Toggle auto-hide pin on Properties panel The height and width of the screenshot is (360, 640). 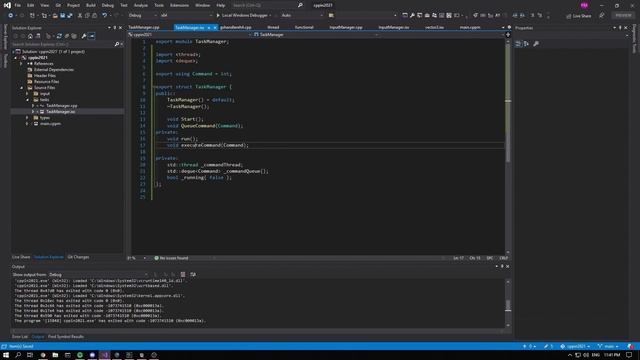(620, 28)
